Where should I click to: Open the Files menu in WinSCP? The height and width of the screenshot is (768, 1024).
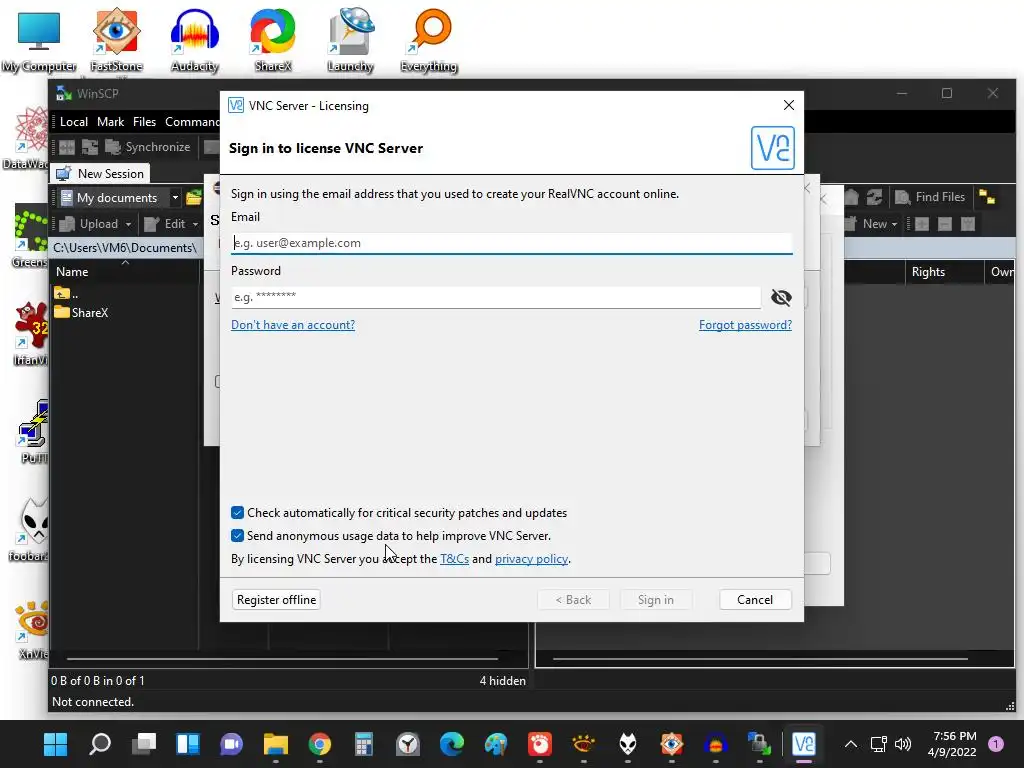pyautogui.click(x=144, y=121)
